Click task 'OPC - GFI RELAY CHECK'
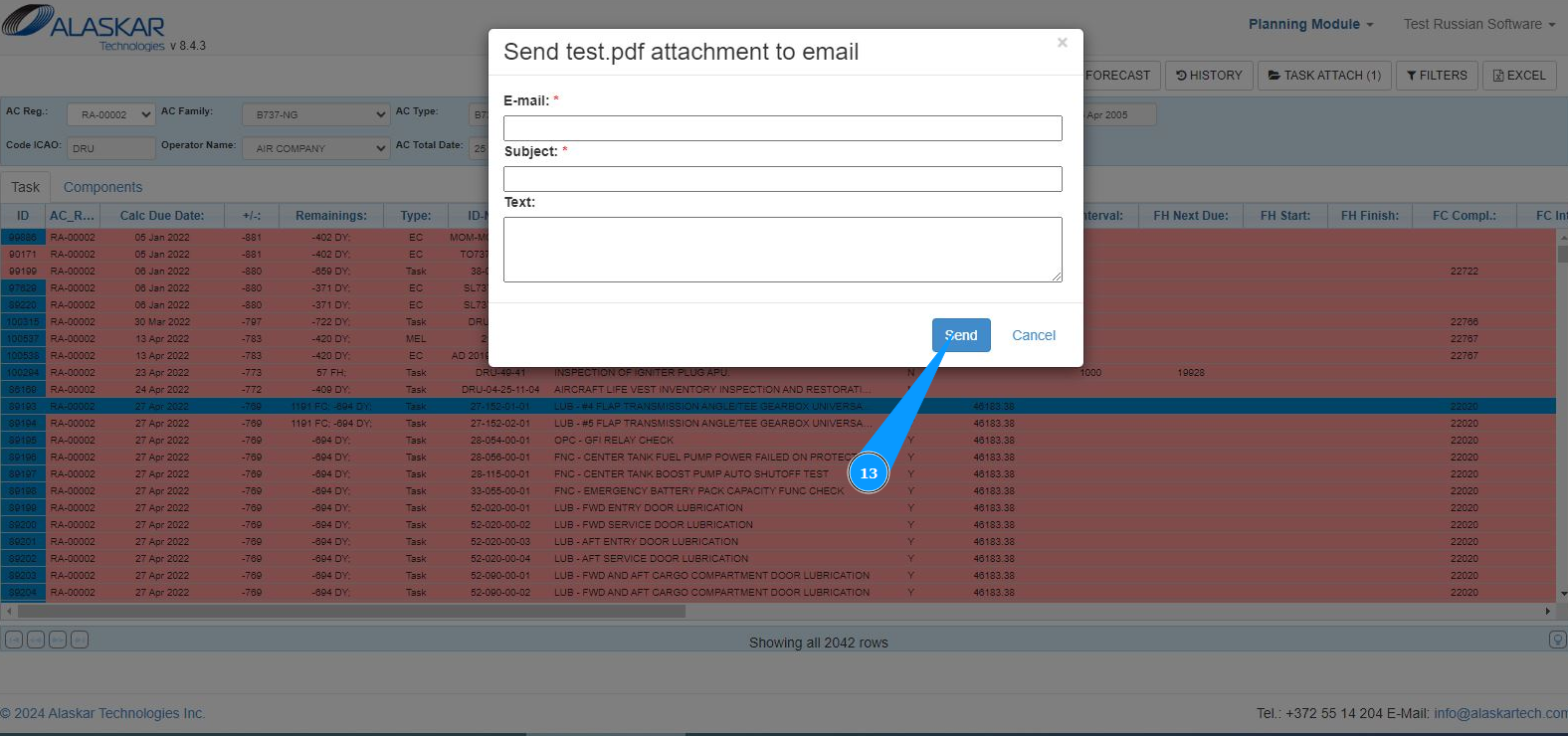The image size is (1568, 736). pos(614,441)
